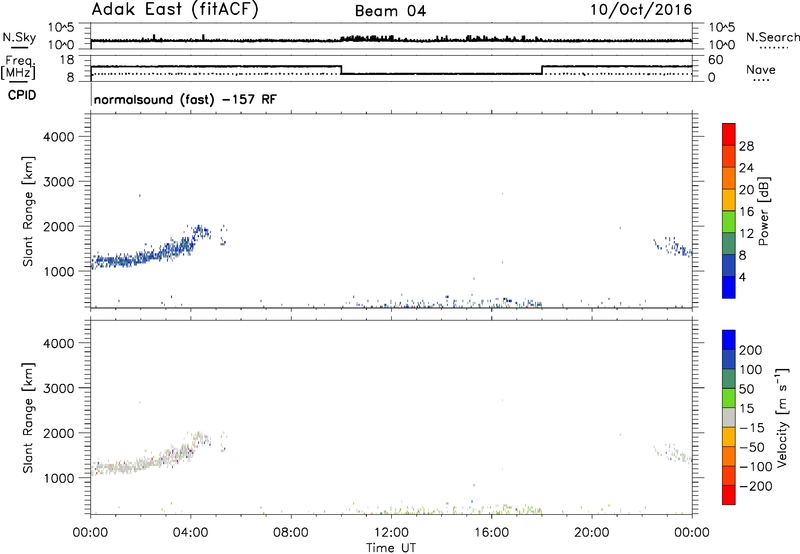Click the '12:00' time tick label

pyautogui.click(x=391, y=533)
